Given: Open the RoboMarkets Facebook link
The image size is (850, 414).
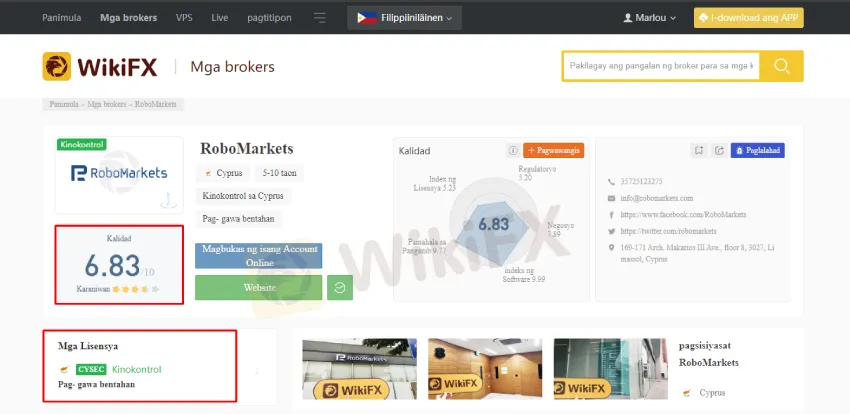Looking at the screenshot, I should click(x=683, y=215).
